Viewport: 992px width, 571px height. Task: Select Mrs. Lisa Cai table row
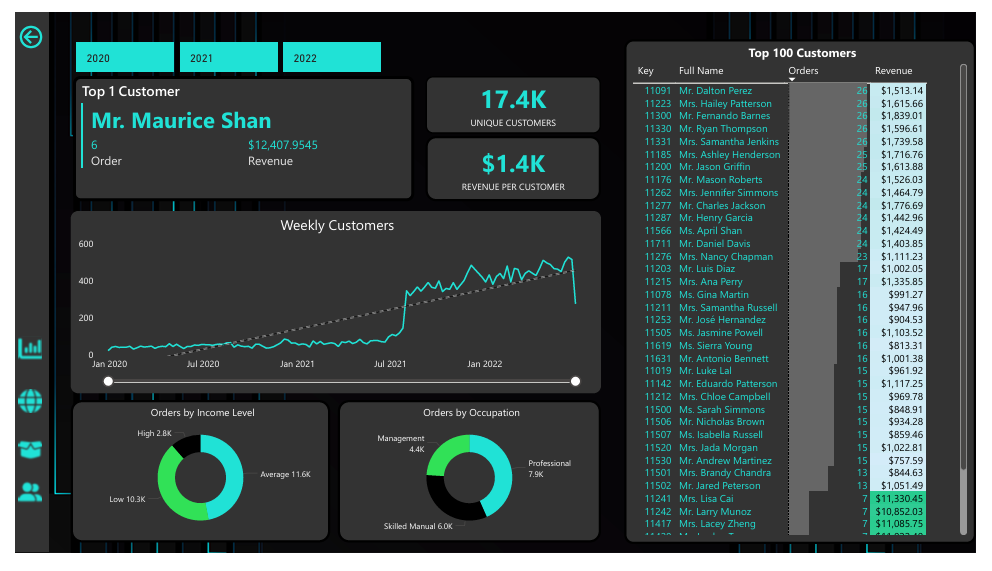[x=705, y=499]
